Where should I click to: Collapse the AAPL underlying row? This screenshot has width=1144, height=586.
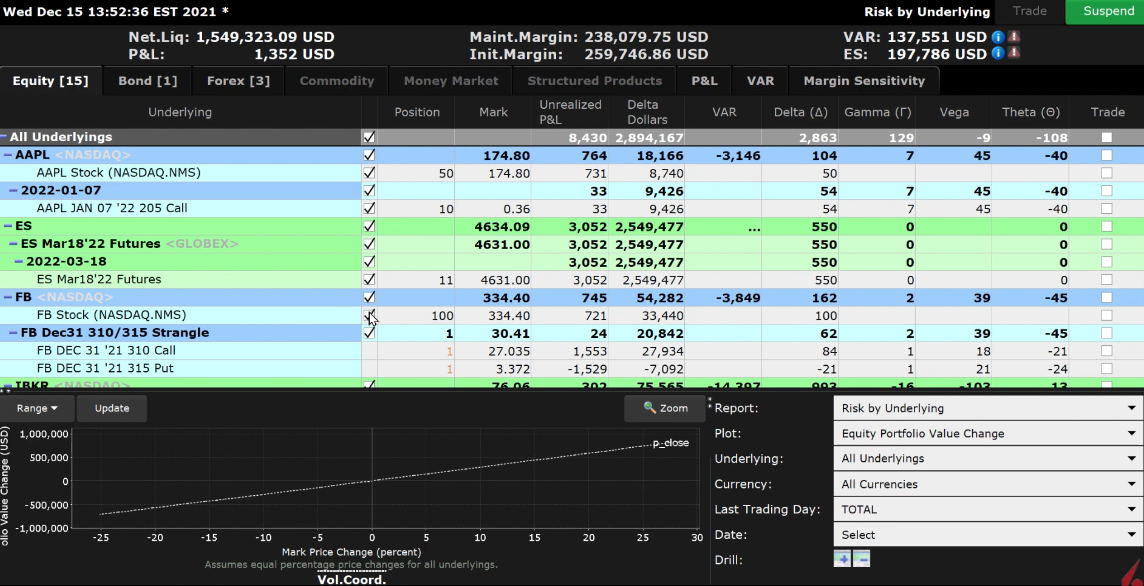pos(7,155)
